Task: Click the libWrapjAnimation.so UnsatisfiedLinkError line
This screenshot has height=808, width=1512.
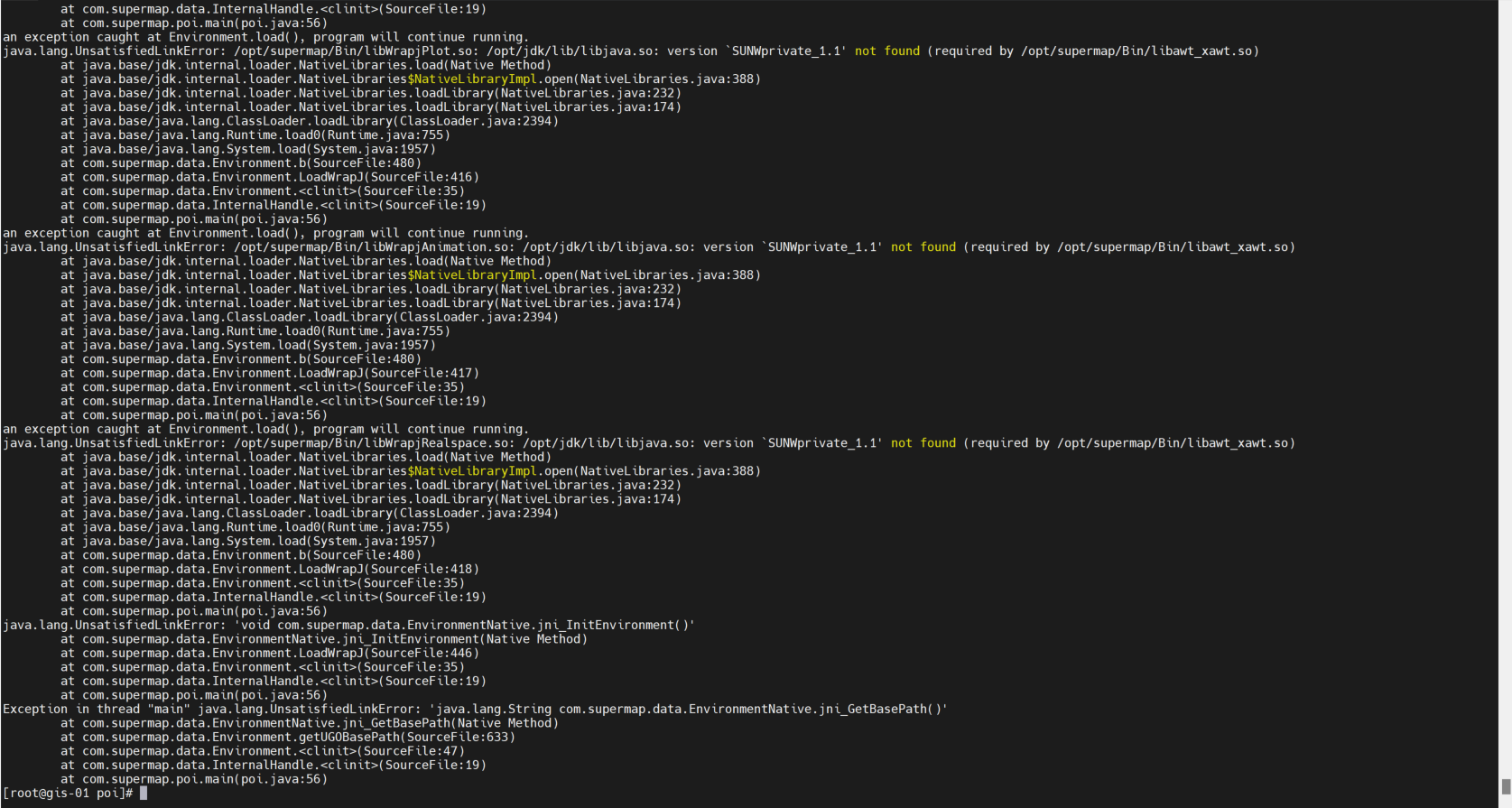Action: [x=649, y=247]
